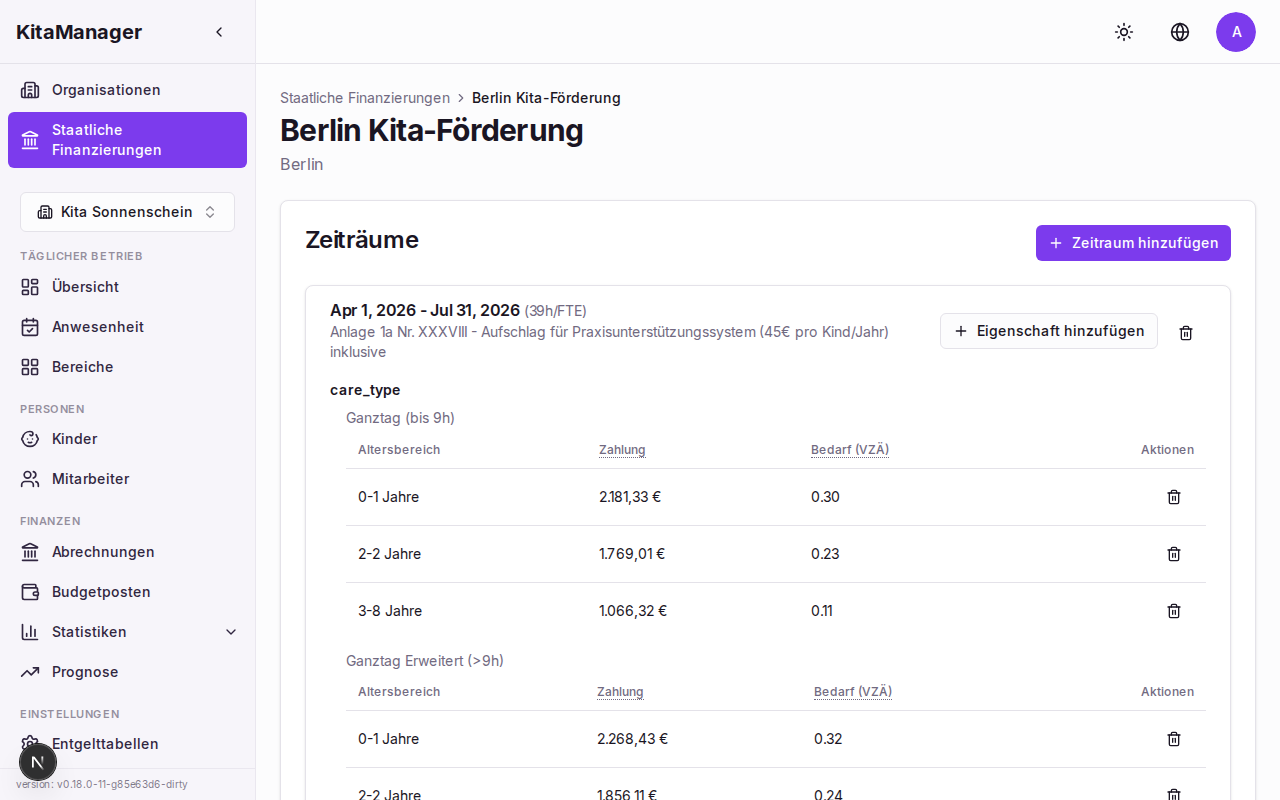Screen dimensions: 1280x800
Task: Delete the 2-2 Jahre Ganztag row
Action: coord(1174,554)
